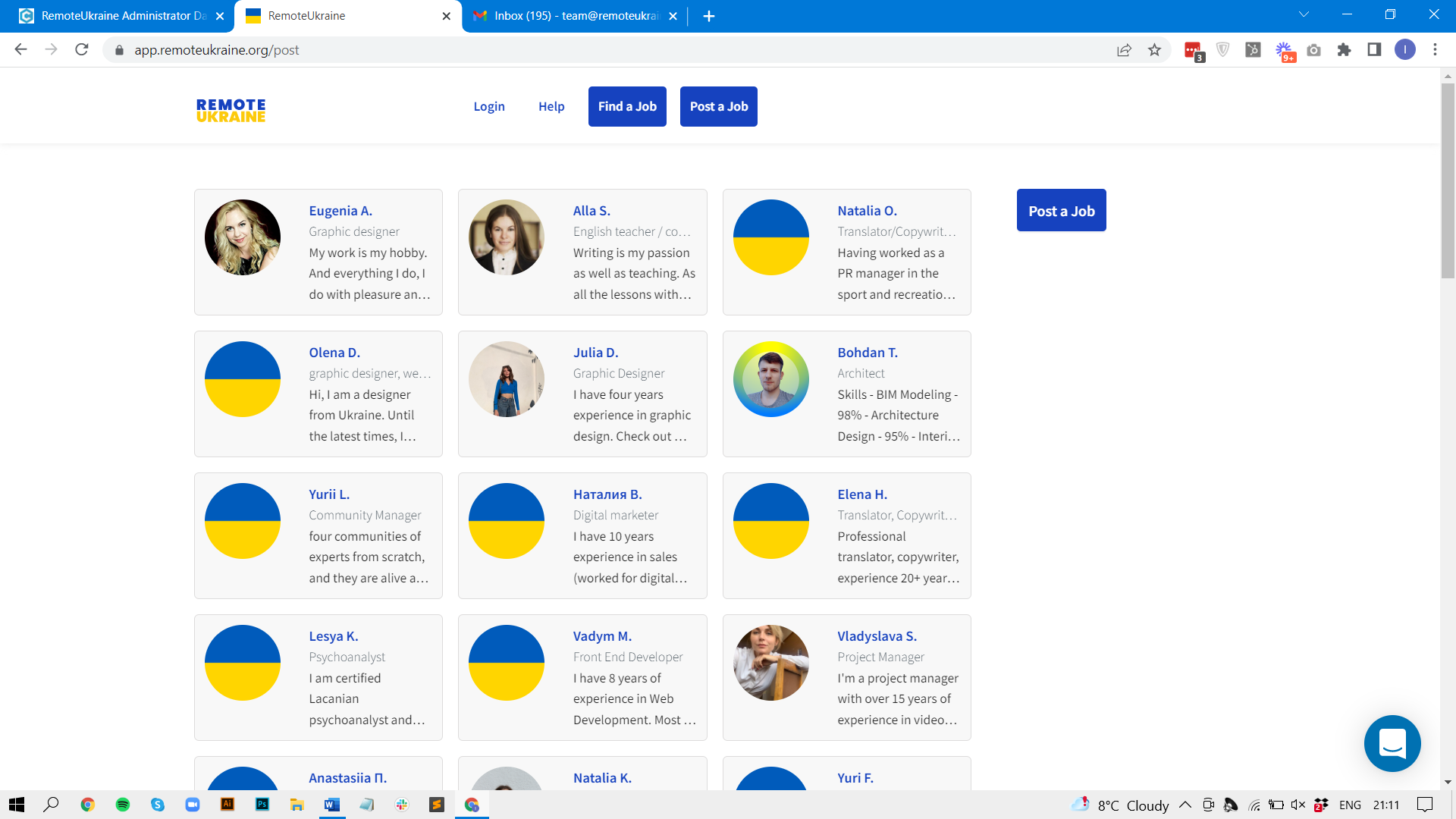
Task: Click the Post a Job button
Action: [x=718, y=106]
